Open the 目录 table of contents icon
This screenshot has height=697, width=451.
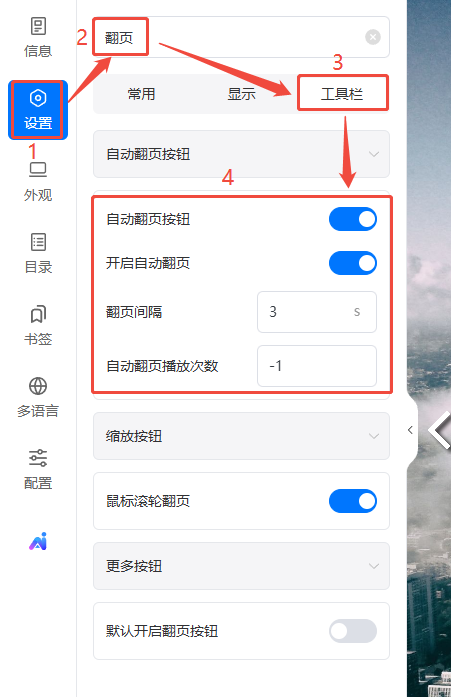click(38, 254)
